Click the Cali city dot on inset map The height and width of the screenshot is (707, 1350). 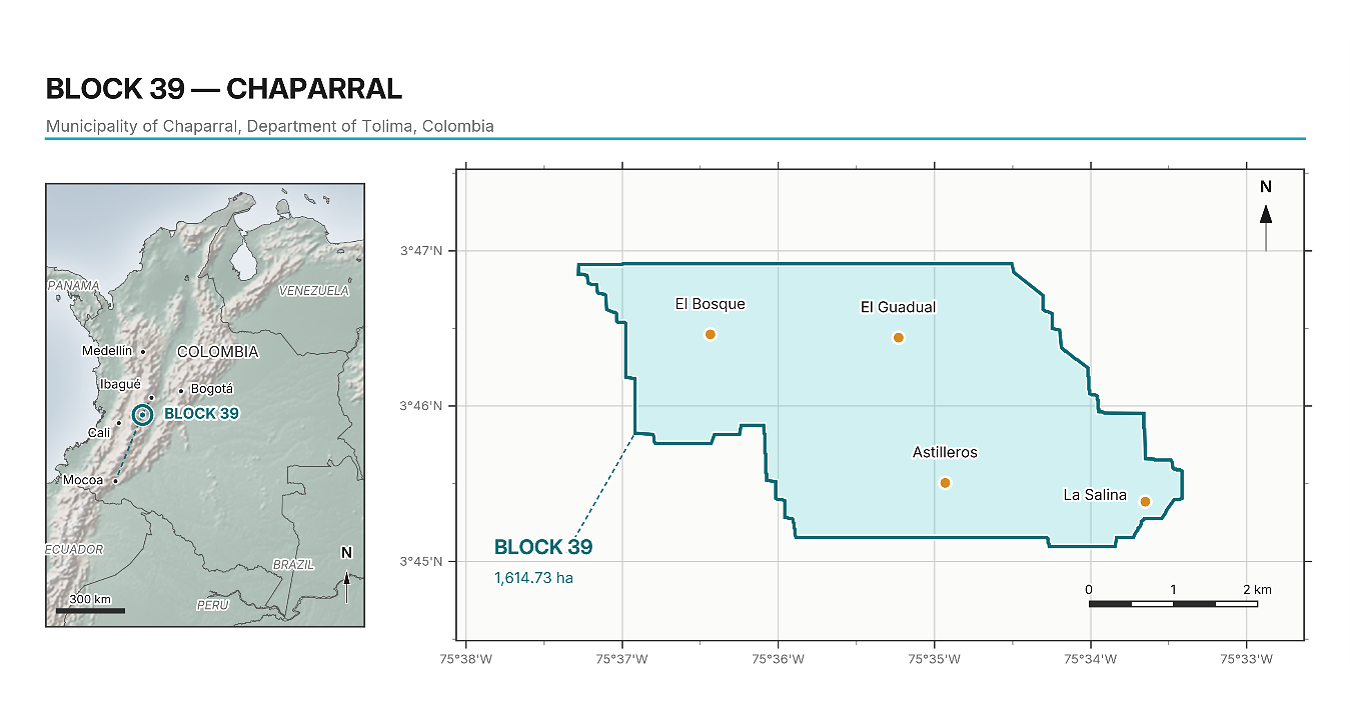119,422
